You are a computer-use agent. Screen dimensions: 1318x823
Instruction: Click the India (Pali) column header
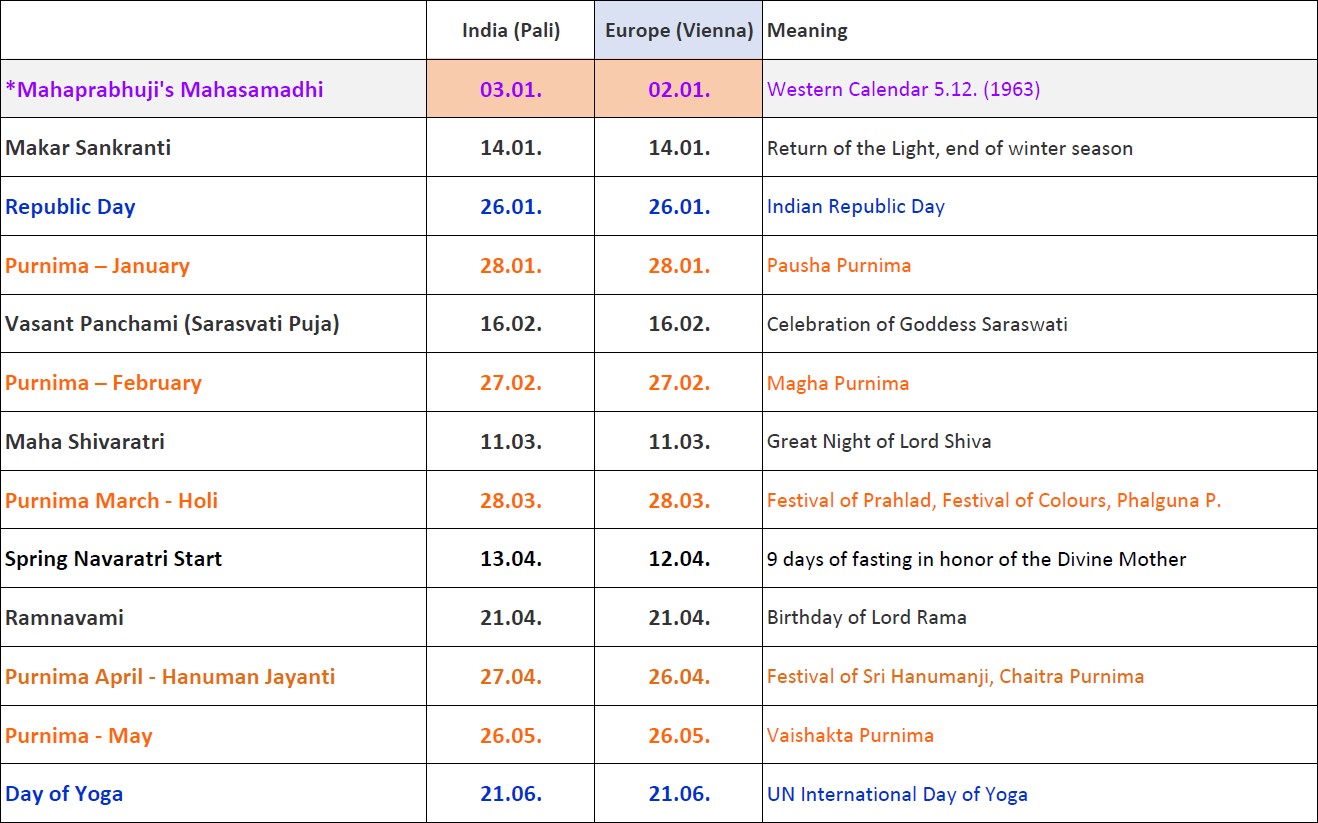click(x=510, y=31)
